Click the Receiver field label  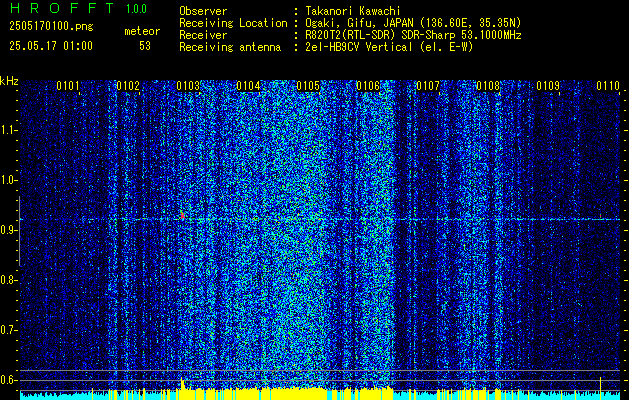point(203,35)
